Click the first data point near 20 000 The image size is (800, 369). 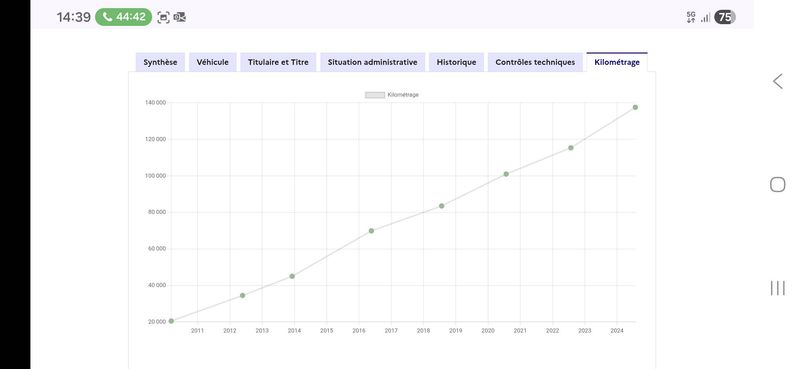pyautogui.click(x=171, y=321)
